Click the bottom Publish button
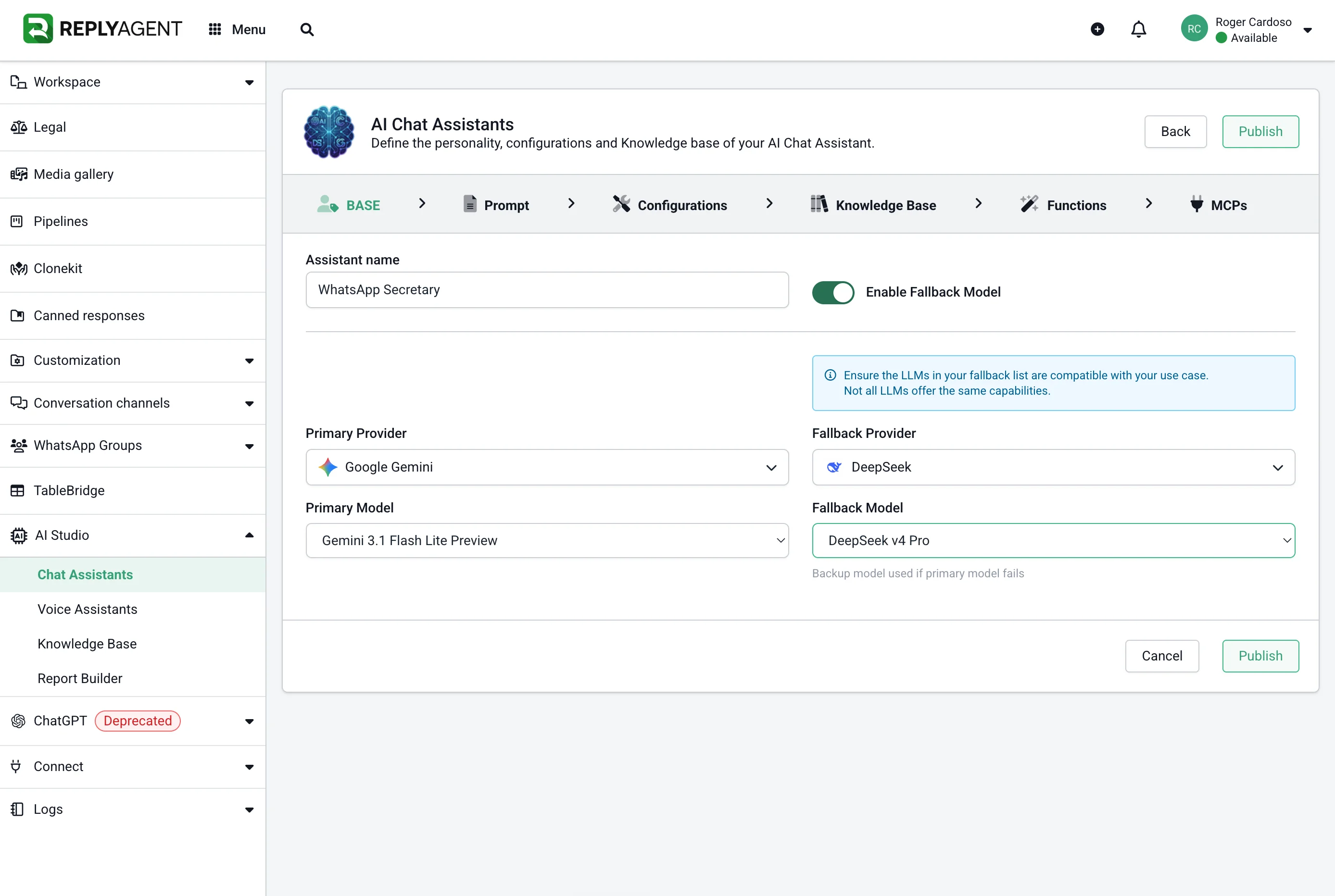1335x896 pixels. tap(1260, 656)
